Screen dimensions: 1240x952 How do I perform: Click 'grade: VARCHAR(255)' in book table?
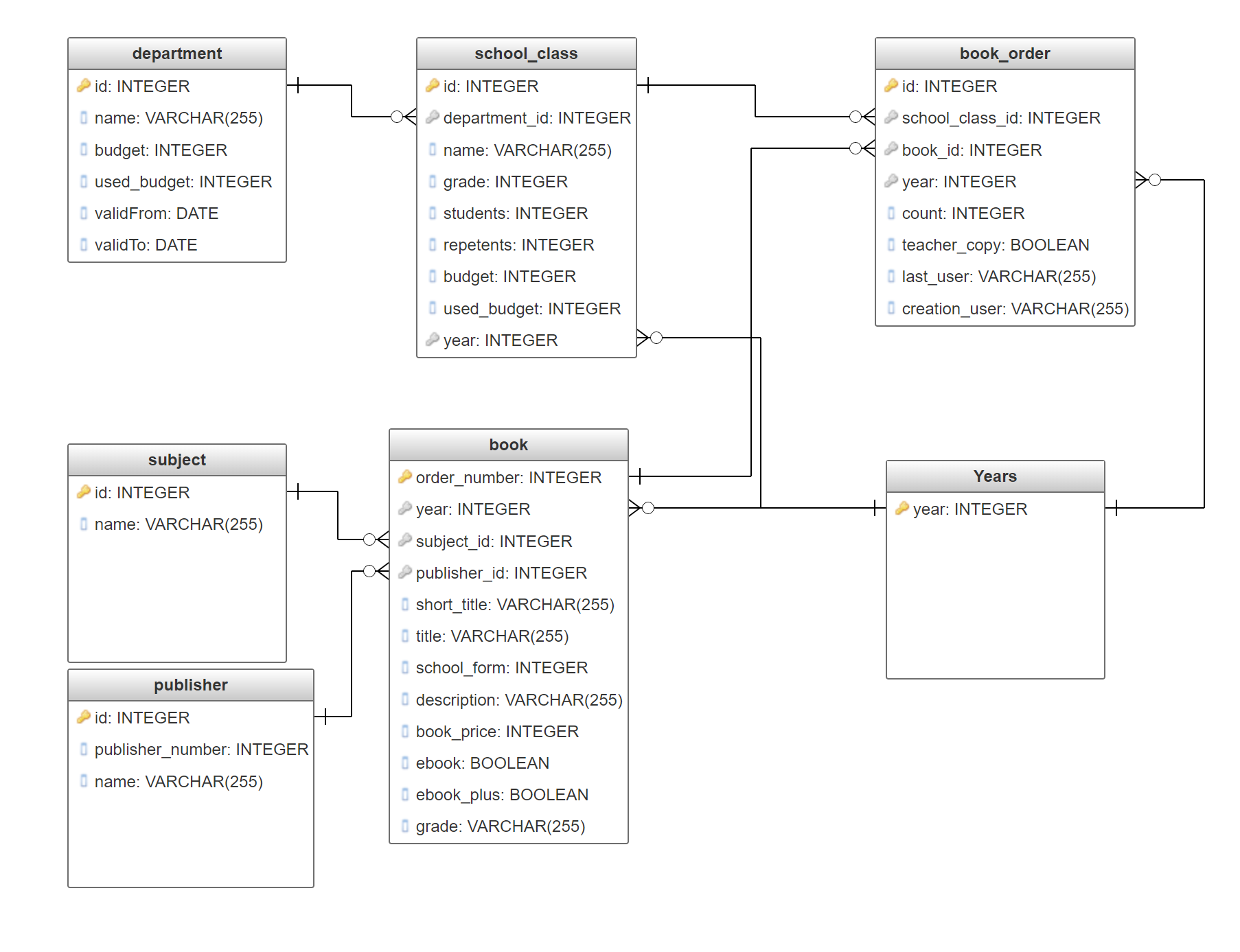tap(501, 826)
